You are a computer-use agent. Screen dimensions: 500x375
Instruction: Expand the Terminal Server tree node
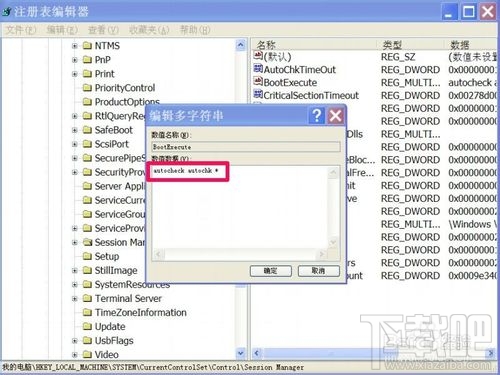coord(75,299)
